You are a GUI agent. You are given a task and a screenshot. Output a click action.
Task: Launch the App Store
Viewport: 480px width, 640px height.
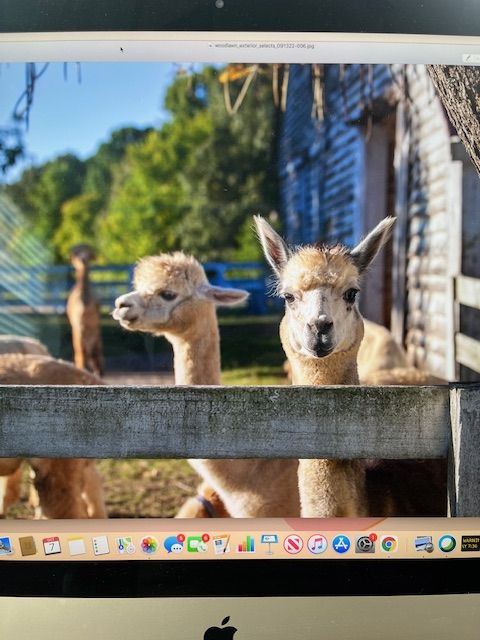[x=341, y=544]
